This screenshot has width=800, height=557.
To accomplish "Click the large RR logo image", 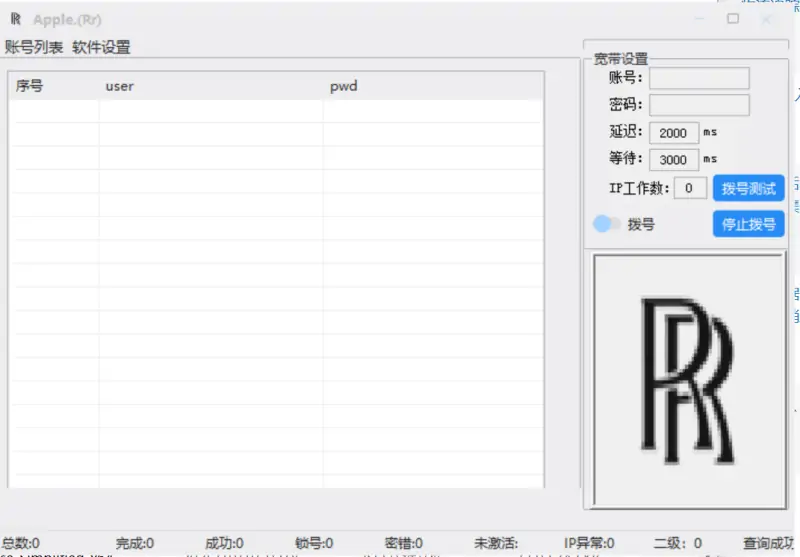I will 687,378.
